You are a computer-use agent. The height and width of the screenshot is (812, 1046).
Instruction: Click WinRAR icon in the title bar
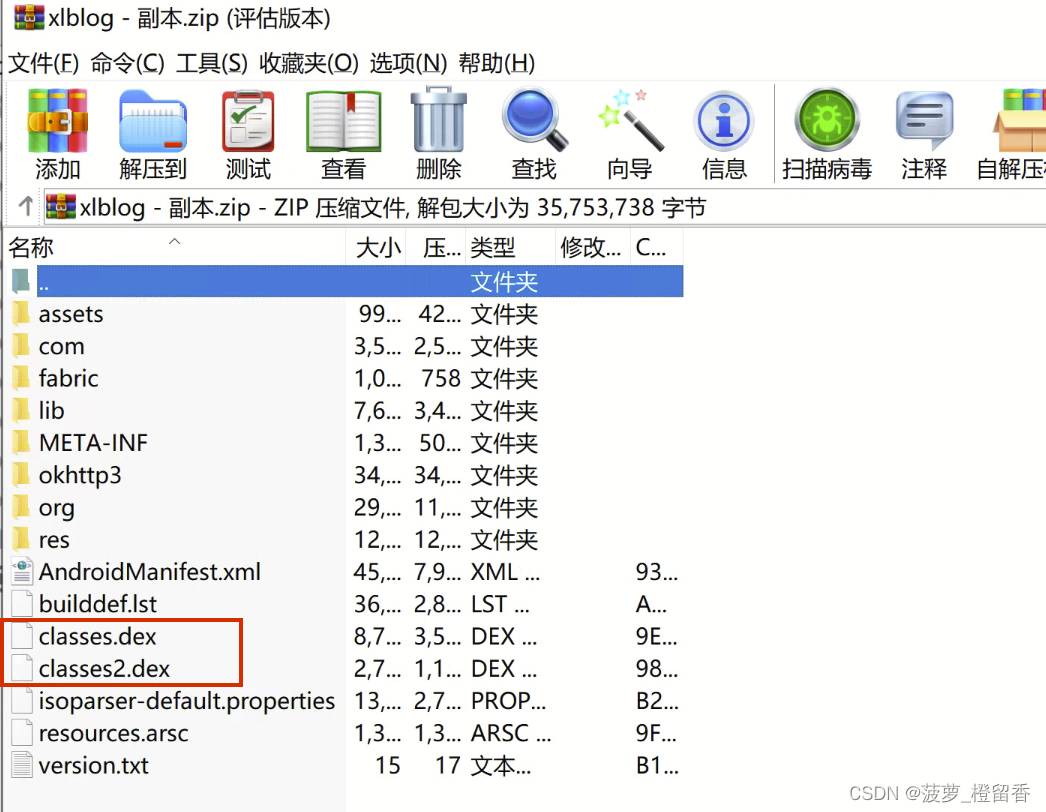click(29, 17)
